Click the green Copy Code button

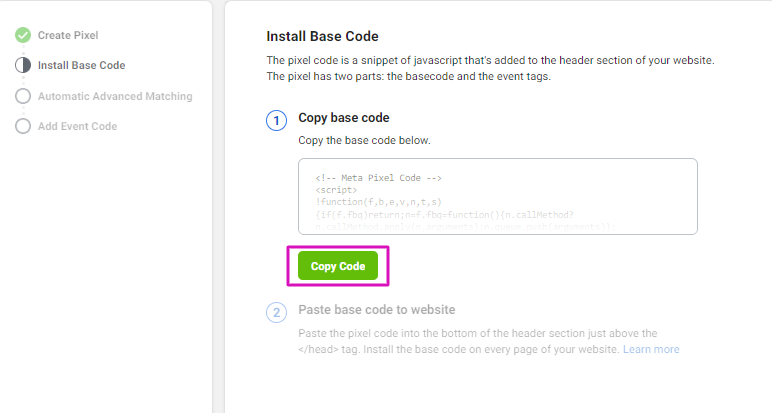point(338,266)
